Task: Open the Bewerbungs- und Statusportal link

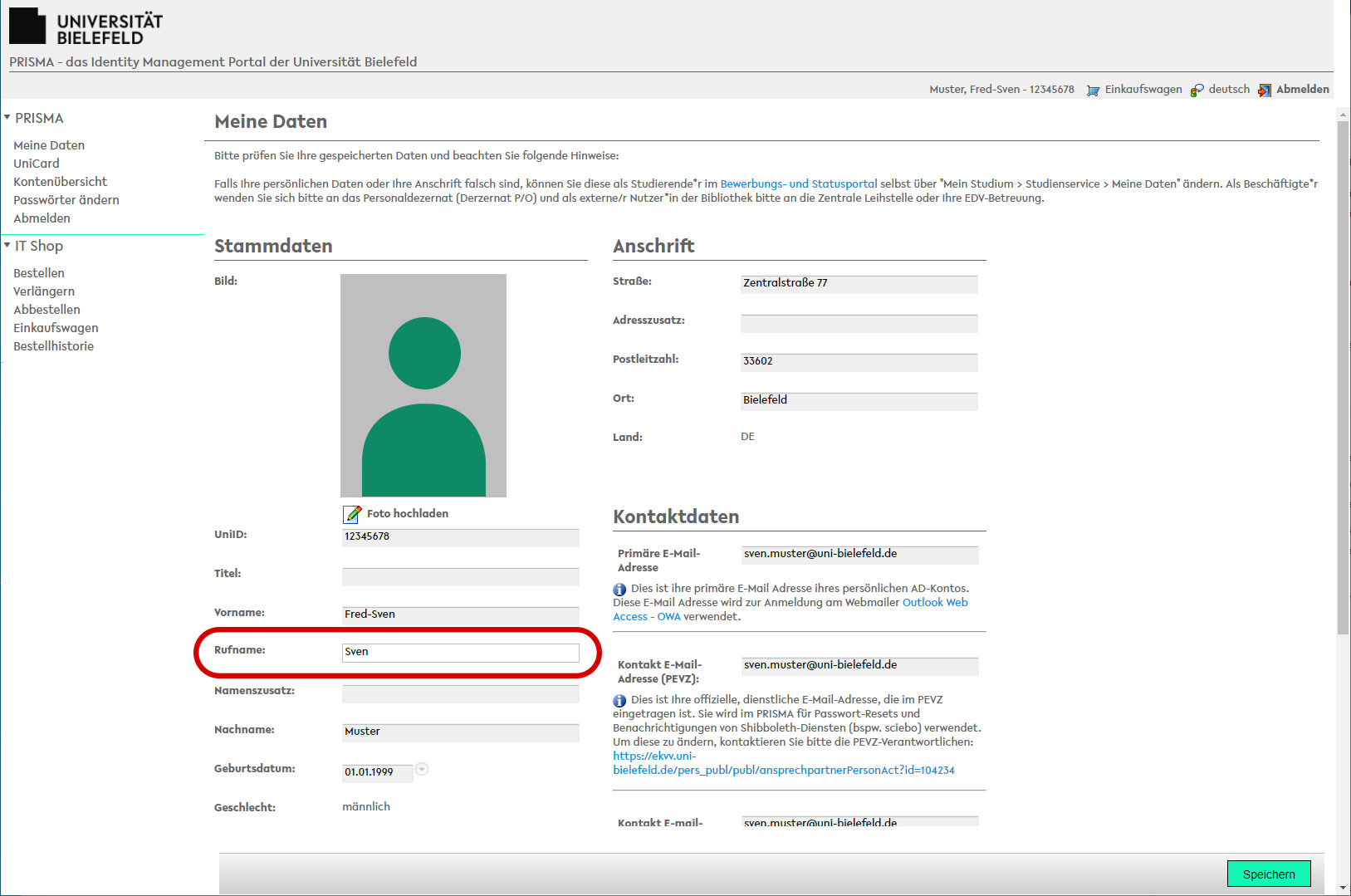Action: [x=798, y=184]
